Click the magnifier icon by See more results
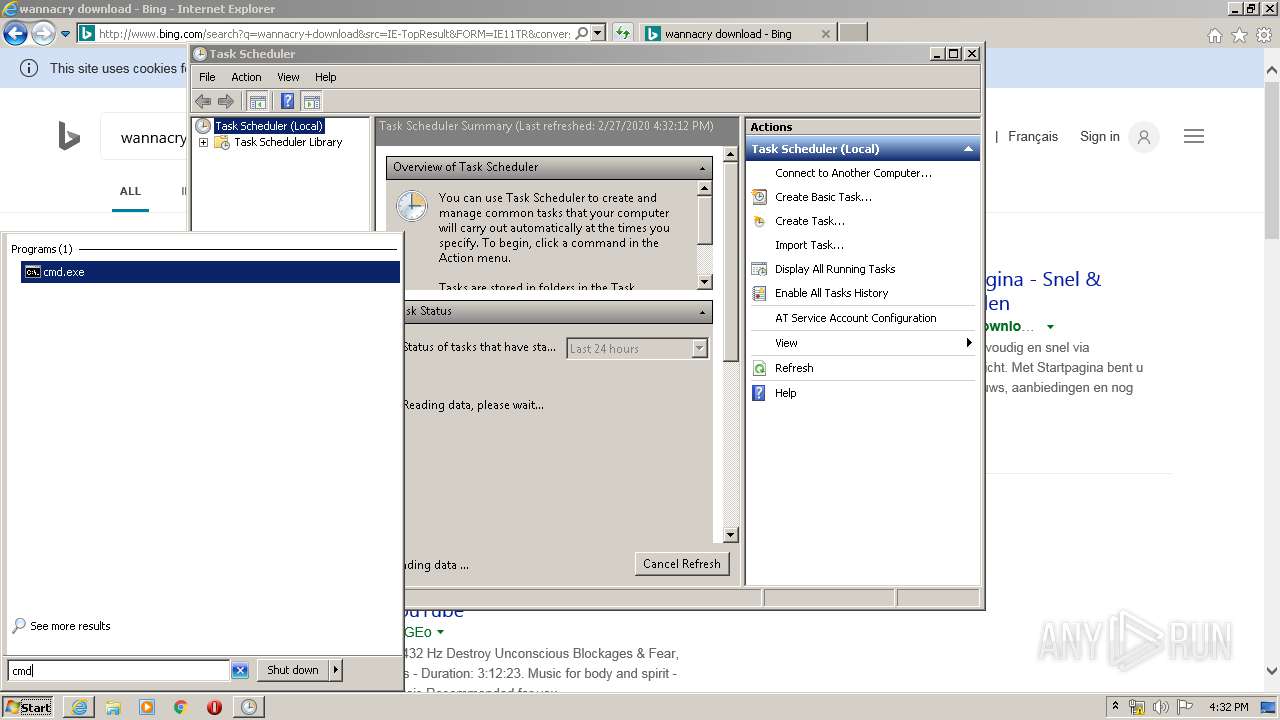 [x=19, y=626]
